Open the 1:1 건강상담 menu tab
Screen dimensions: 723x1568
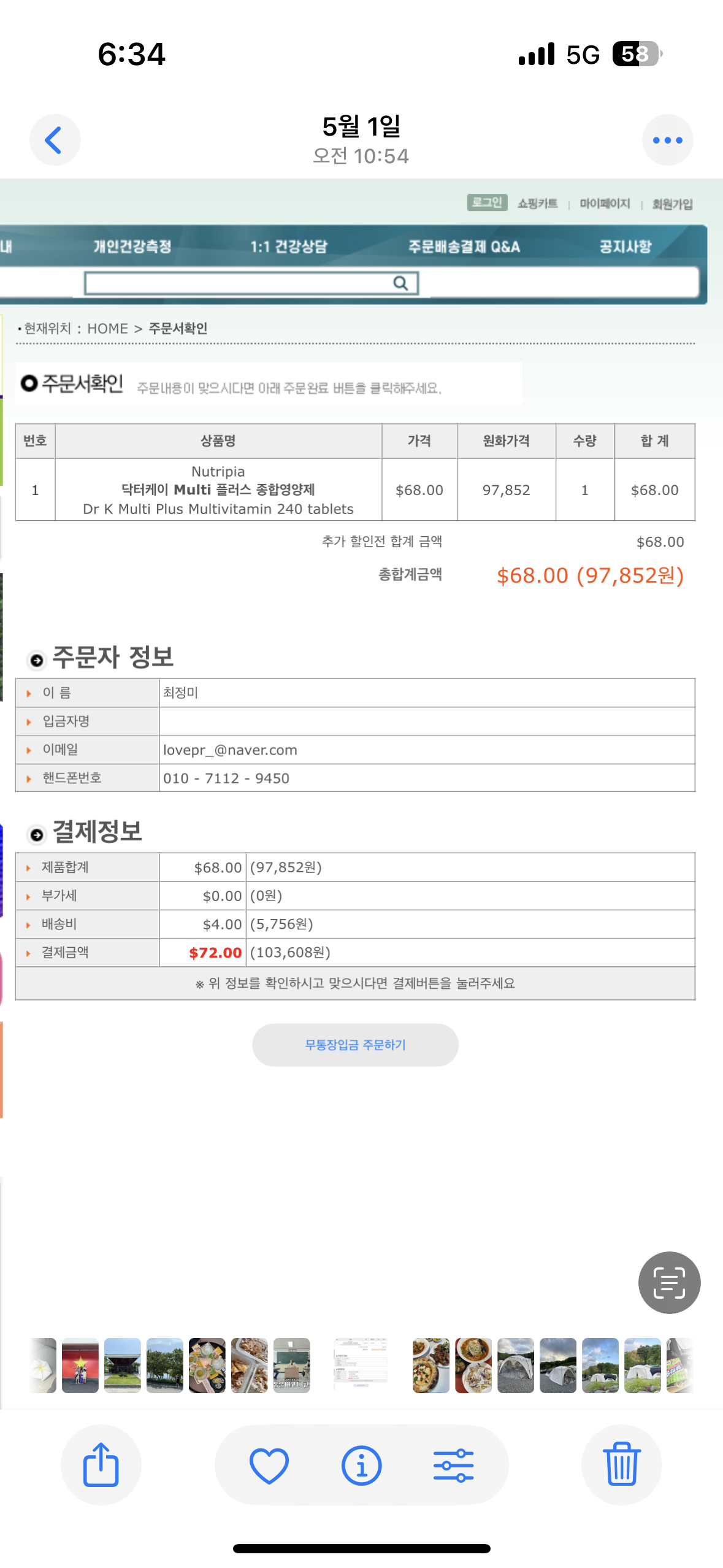pyautogui.click(x=288, y=247)
